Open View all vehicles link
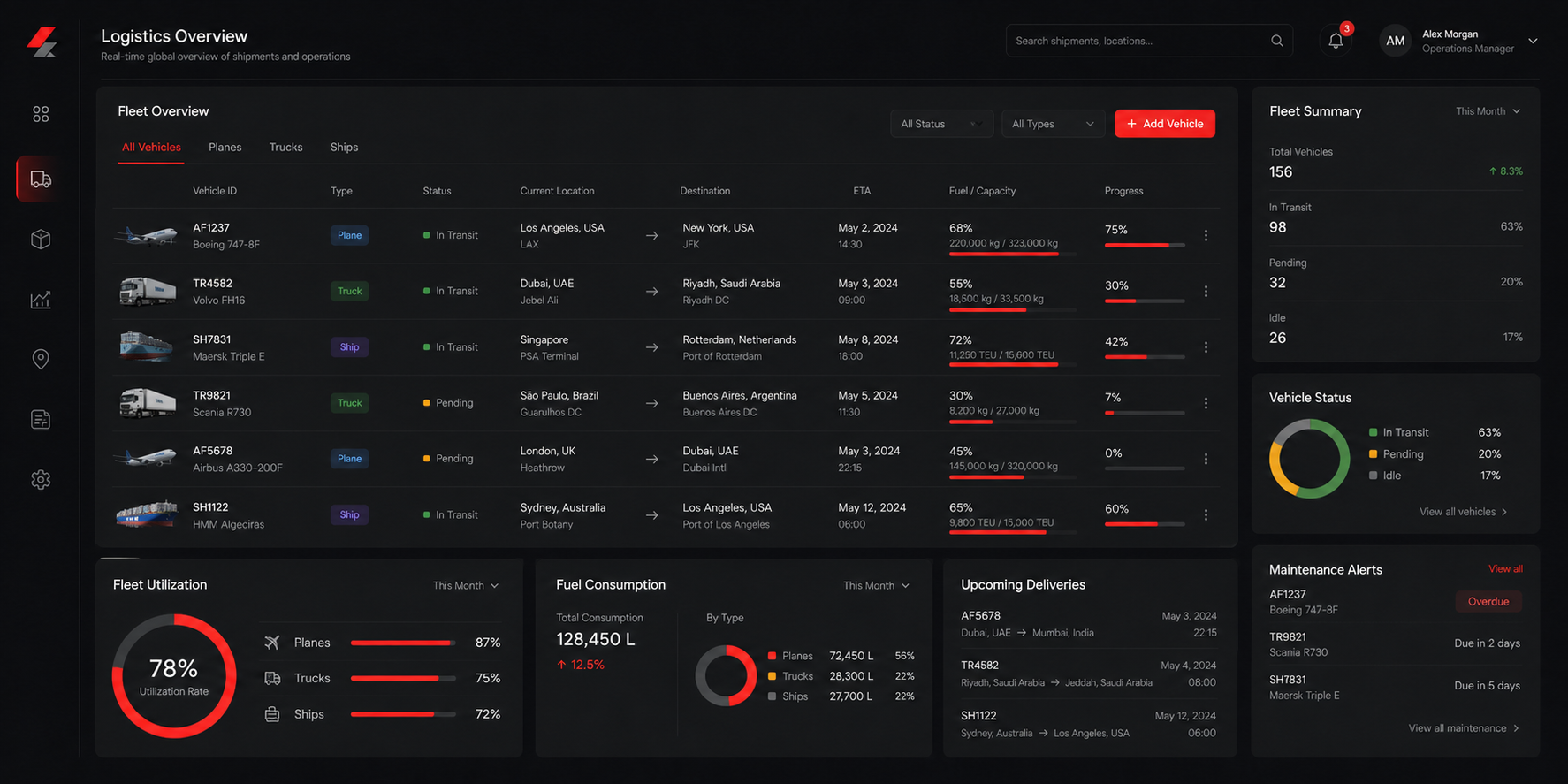This screenshot has width=1568, height=784. [x=1463, y=512]
